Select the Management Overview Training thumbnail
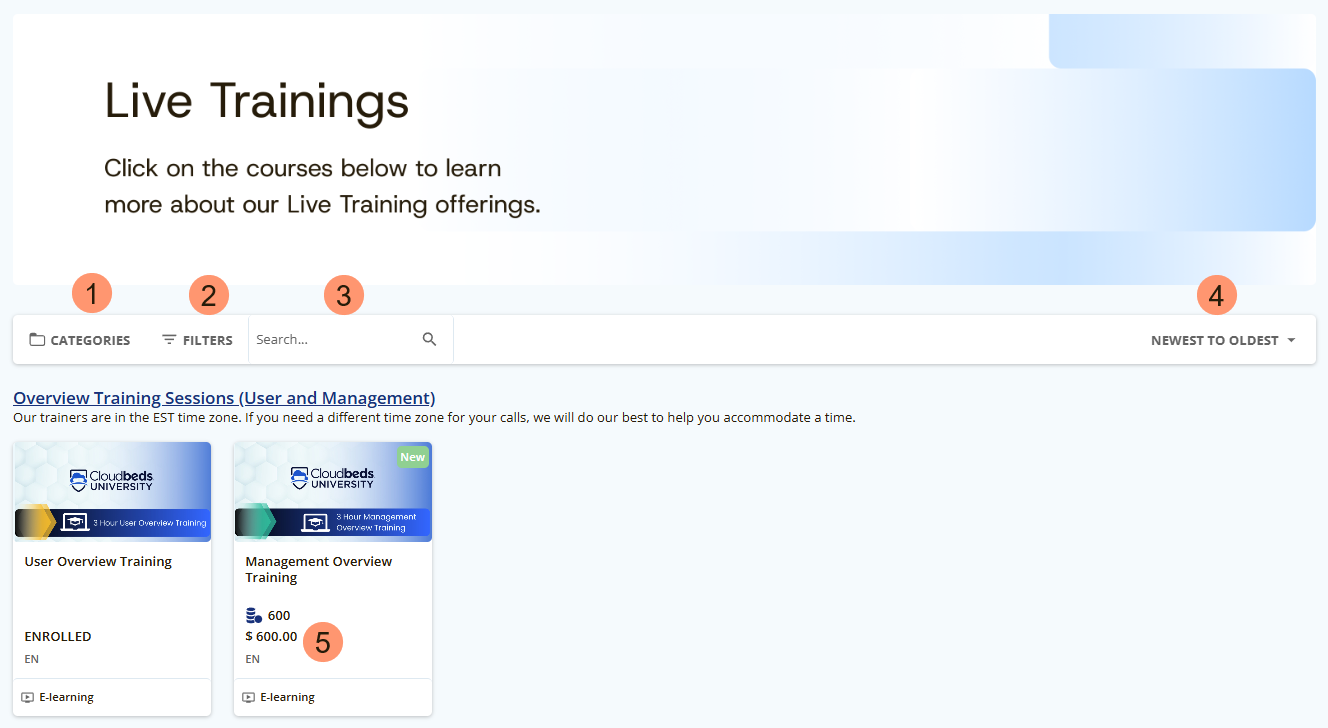The height and width of the screenshot is (728, 1328). tap(333, 492)
